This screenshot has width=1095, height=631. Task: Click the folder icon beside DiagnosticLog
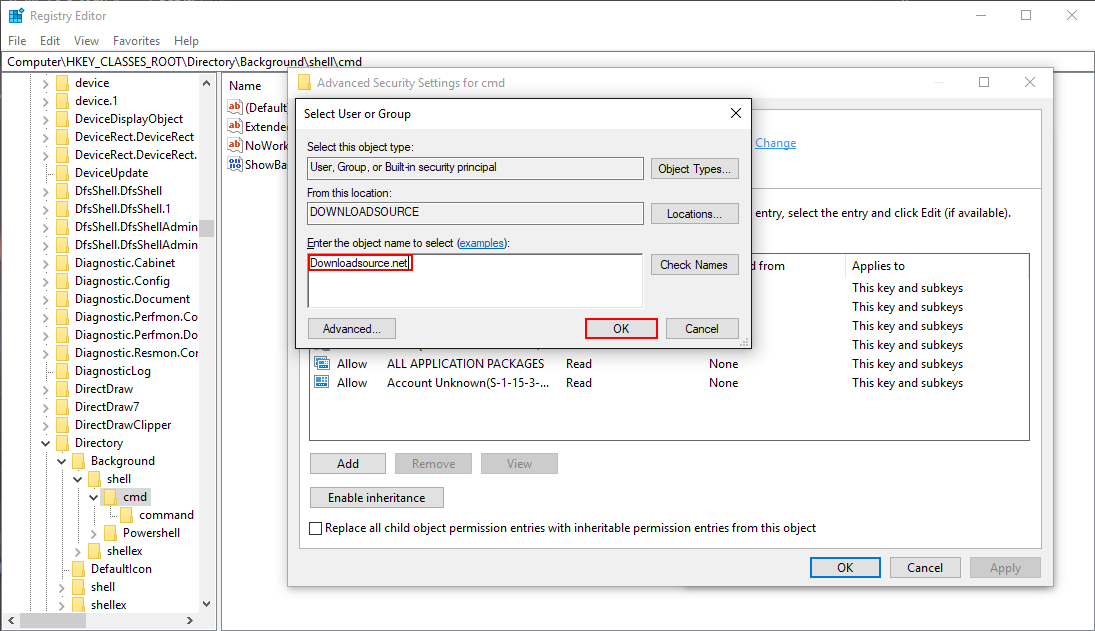click(62, 371)
